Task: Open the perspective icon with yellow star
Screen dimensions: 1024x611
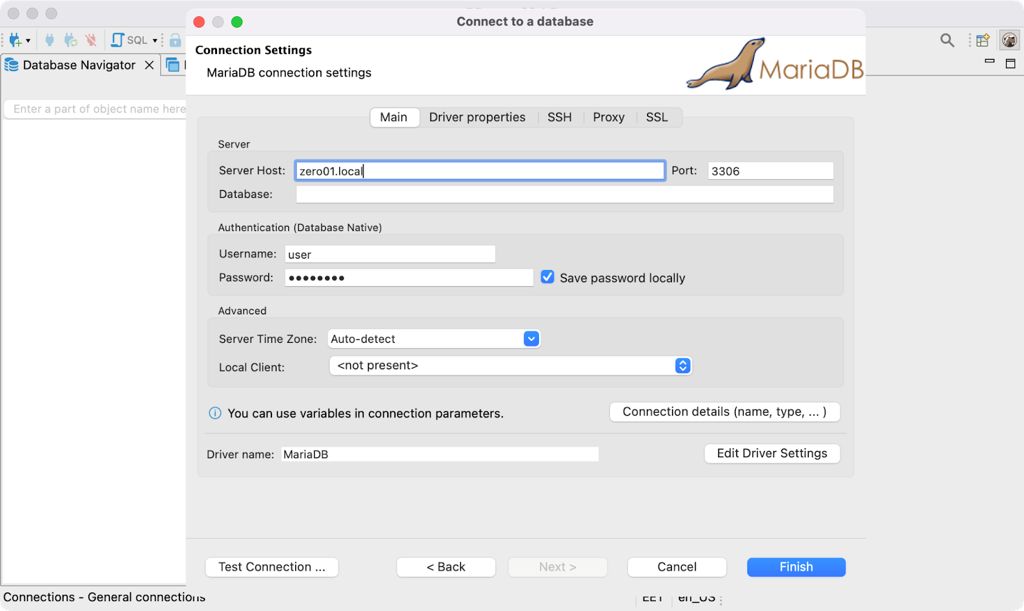Action: coord(983,40)
